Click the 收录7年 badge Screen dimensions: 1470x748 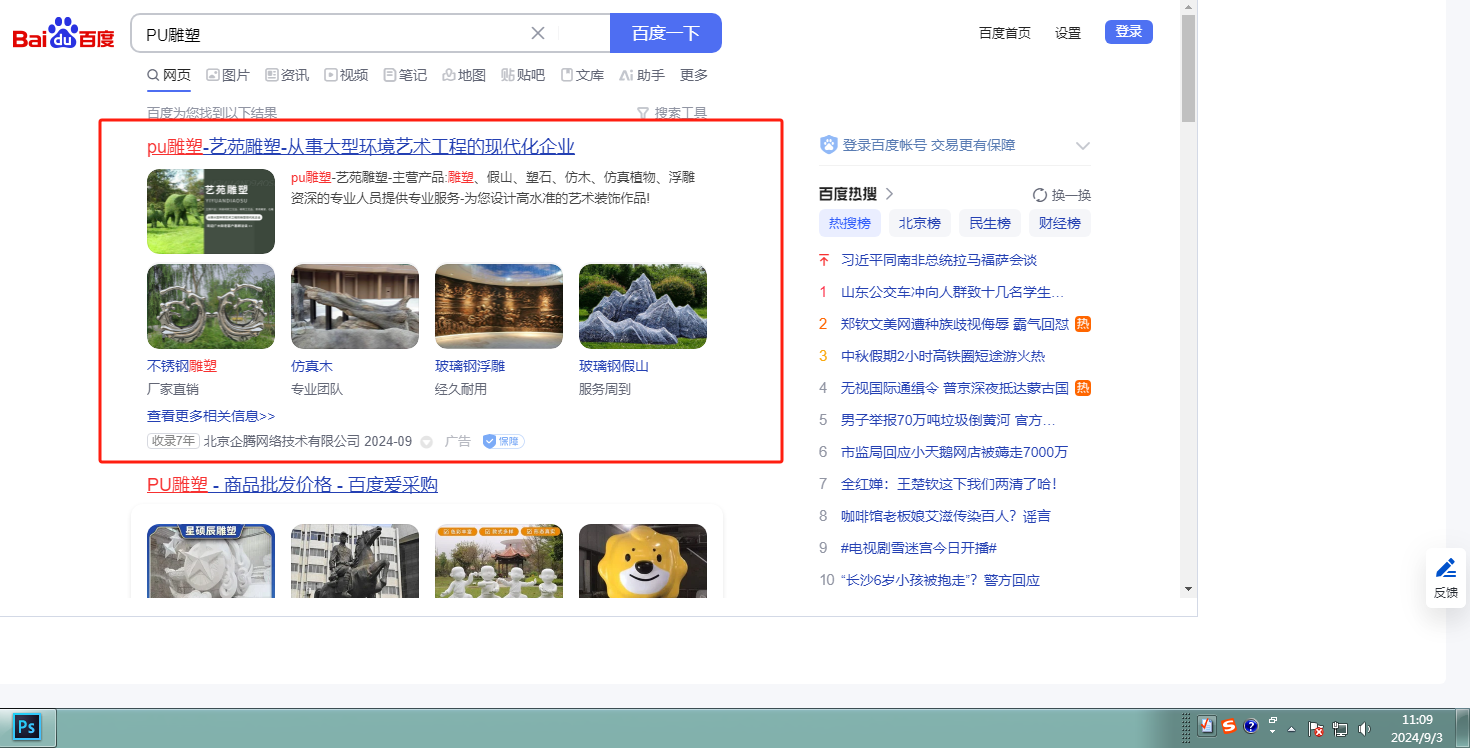pos(173,441)
